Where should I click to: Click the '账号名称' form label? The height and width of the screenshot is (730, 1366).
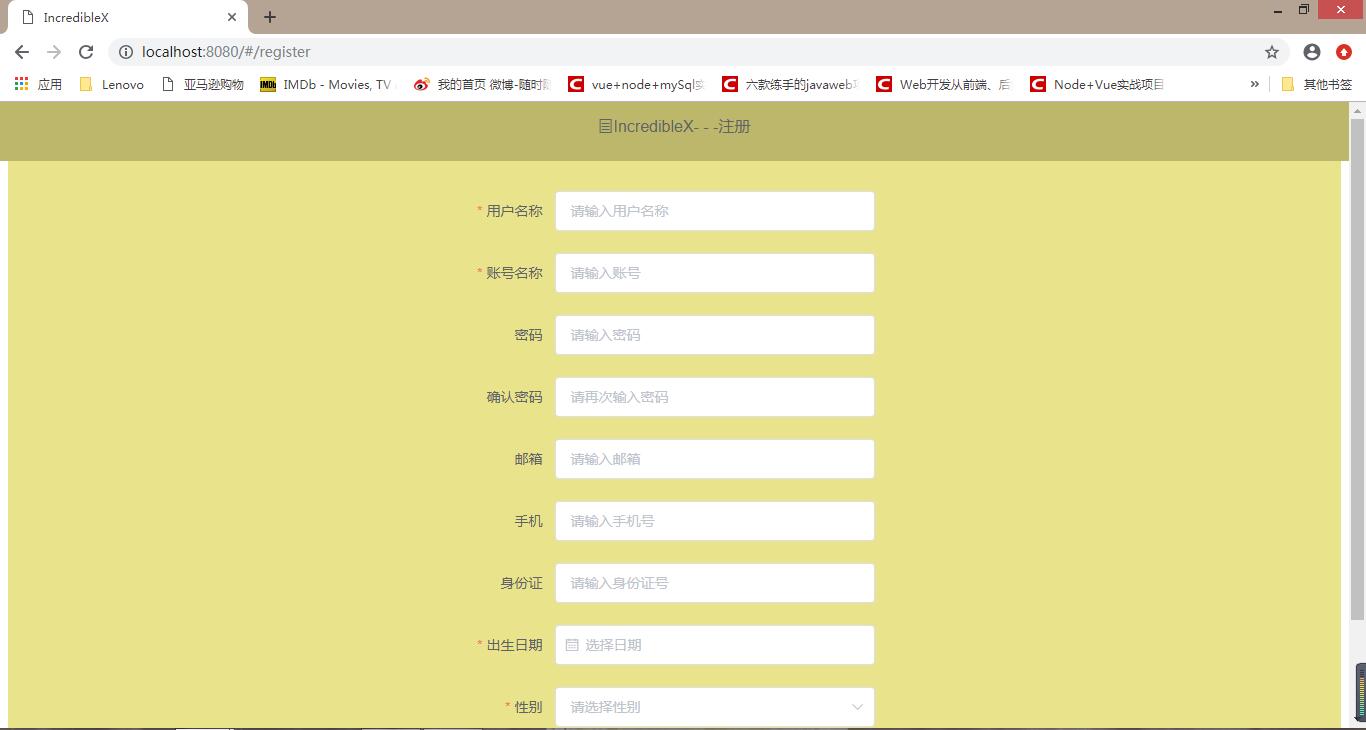[515, 273]
